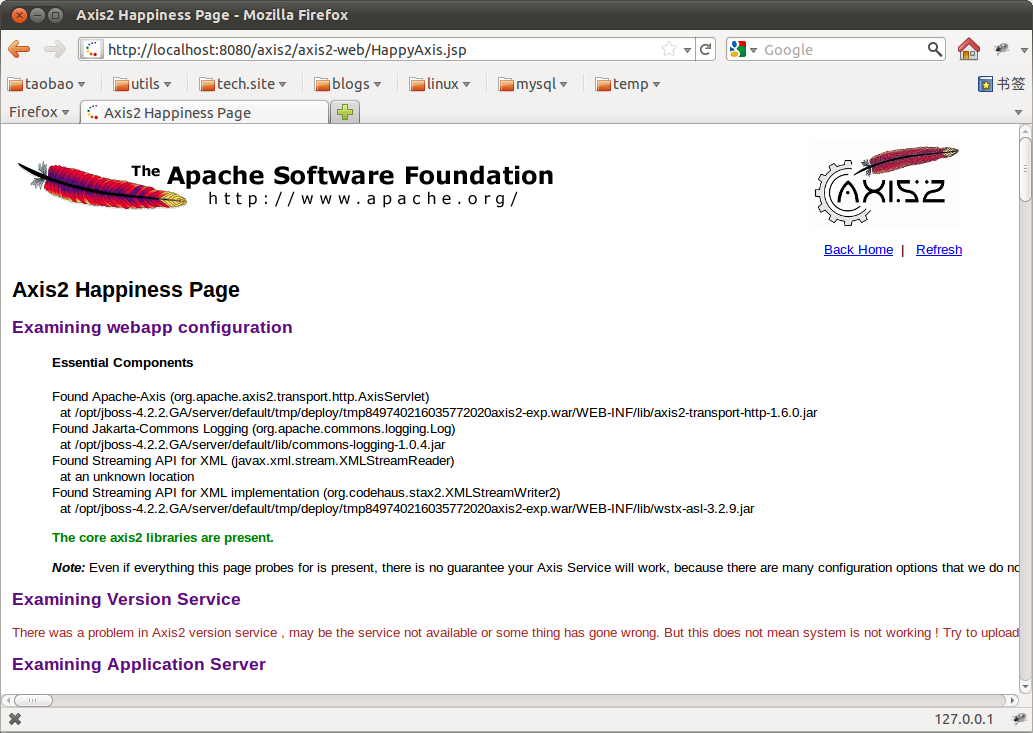
Task: Expand the URL history dropdown arrow
Action: (687, 50)
